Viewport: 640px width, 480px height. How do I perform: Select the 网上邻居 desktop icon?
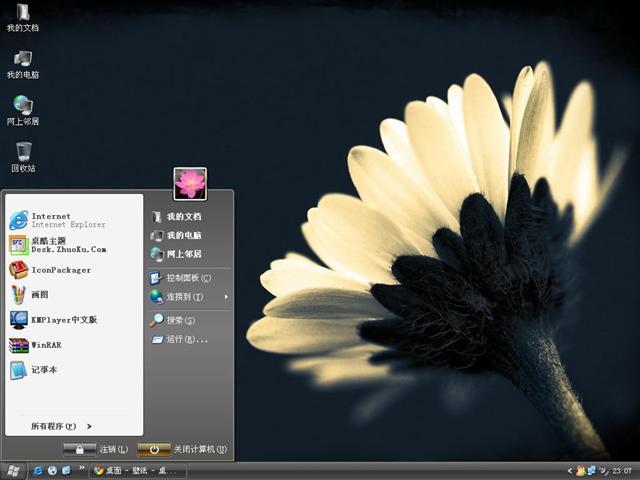[23, 106]
